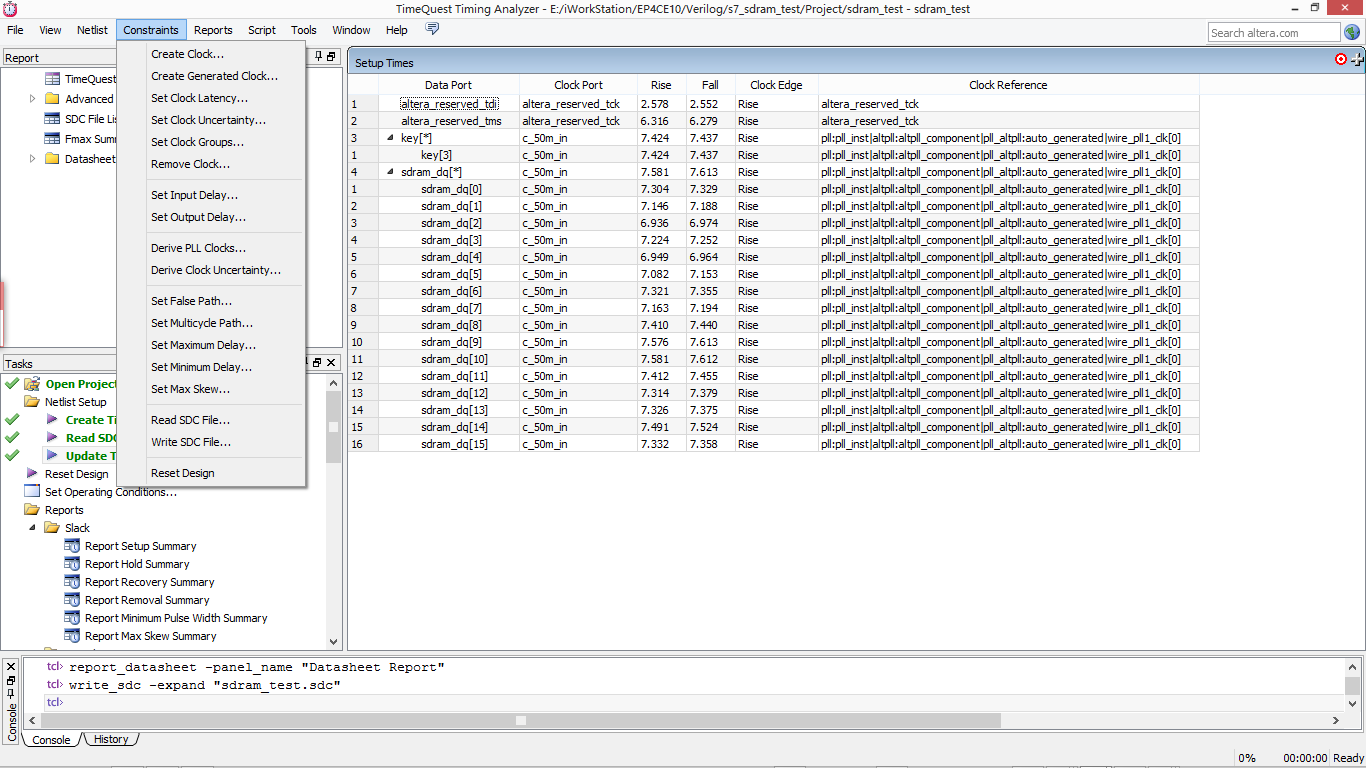Run Reset Design task arrow icon
This screenshot has width=1366, height=768.
click(32, 474)
